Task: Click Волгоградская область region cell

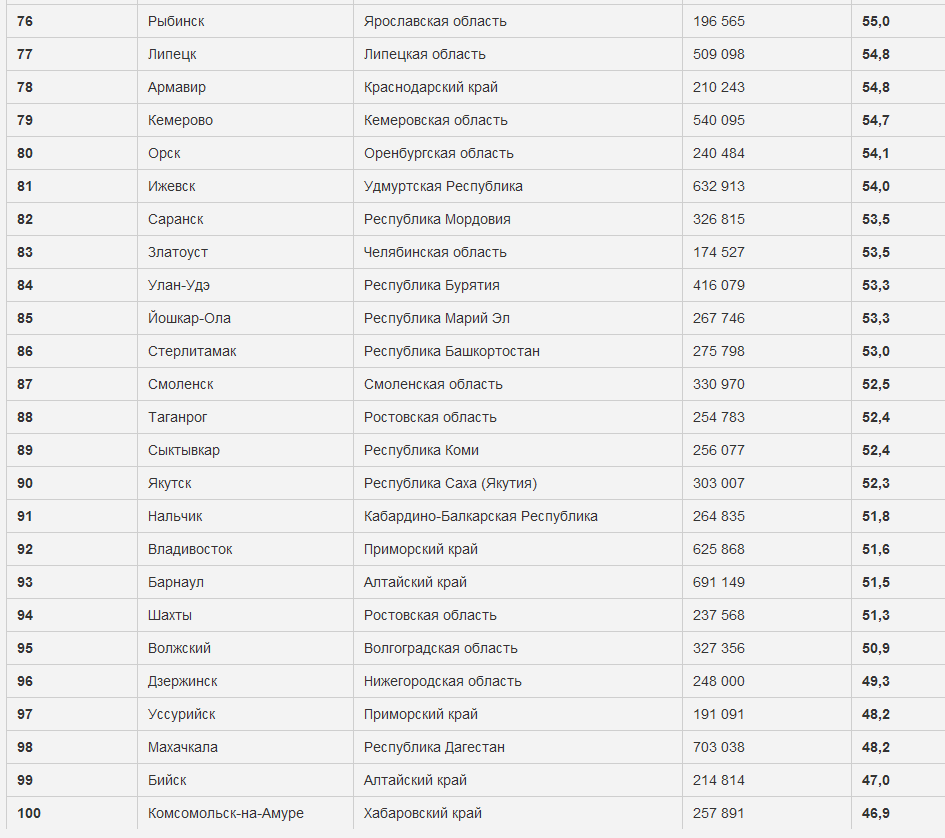Action: [x=440, y=648]
